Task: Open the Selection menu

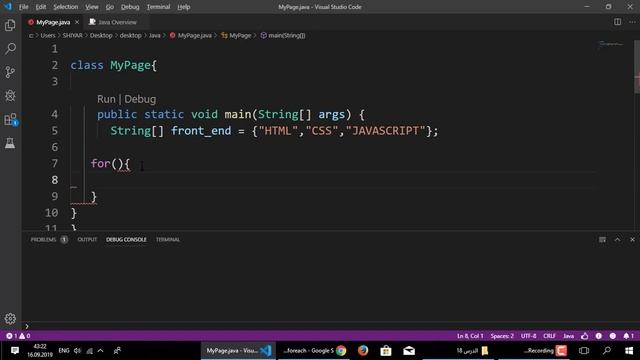Action: (x=65, y=7)
